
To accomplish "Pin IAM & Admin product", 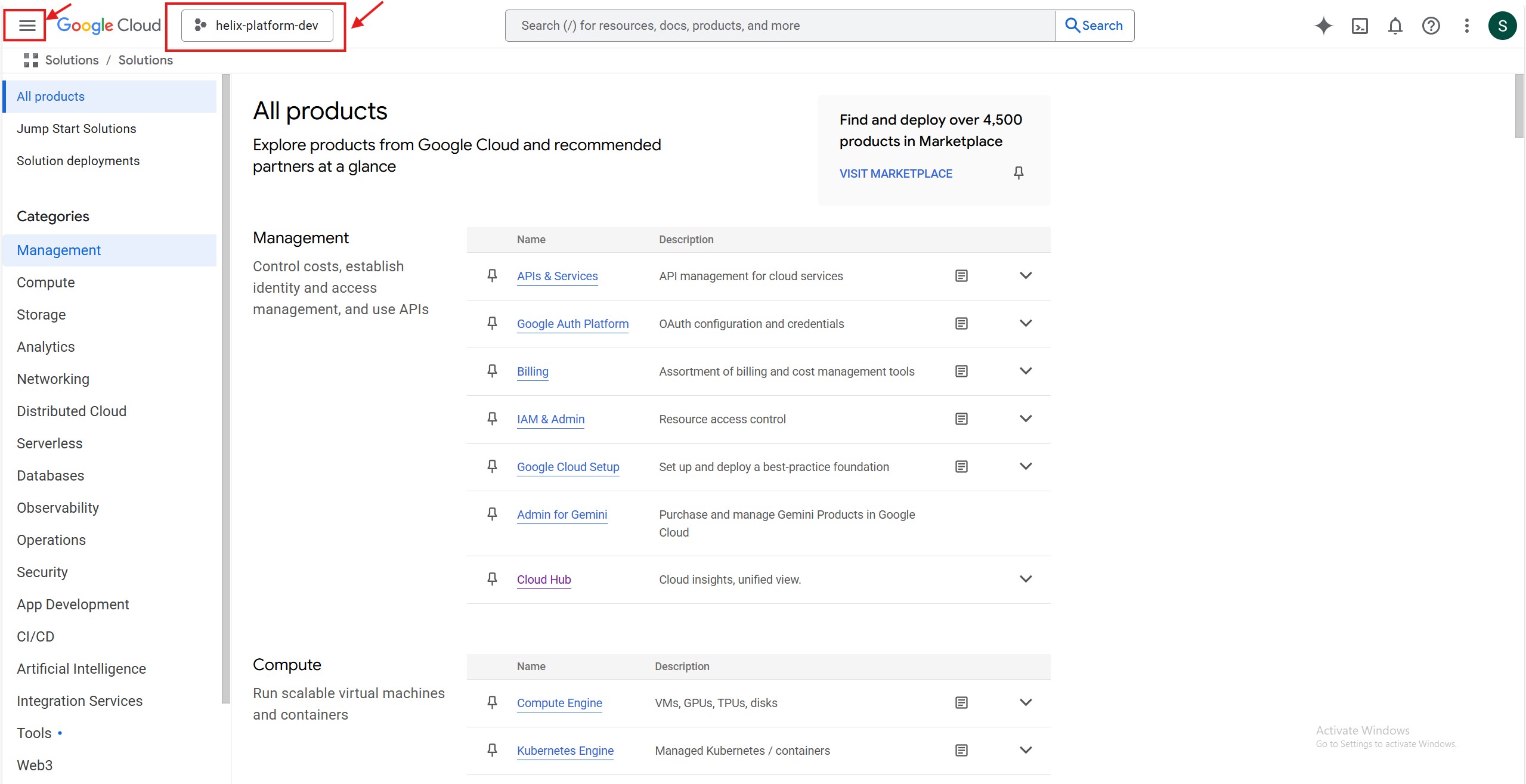I will point(492,419).
